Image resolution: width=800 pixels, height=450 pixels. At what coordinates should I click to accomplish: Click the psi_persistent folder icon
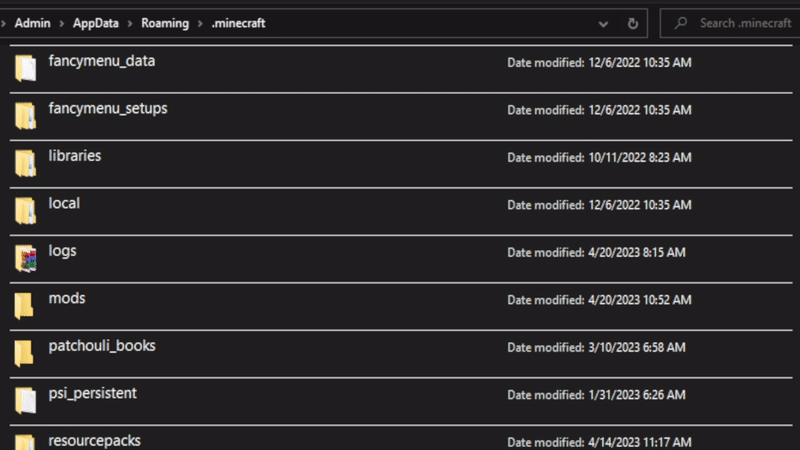coord(25,400)
